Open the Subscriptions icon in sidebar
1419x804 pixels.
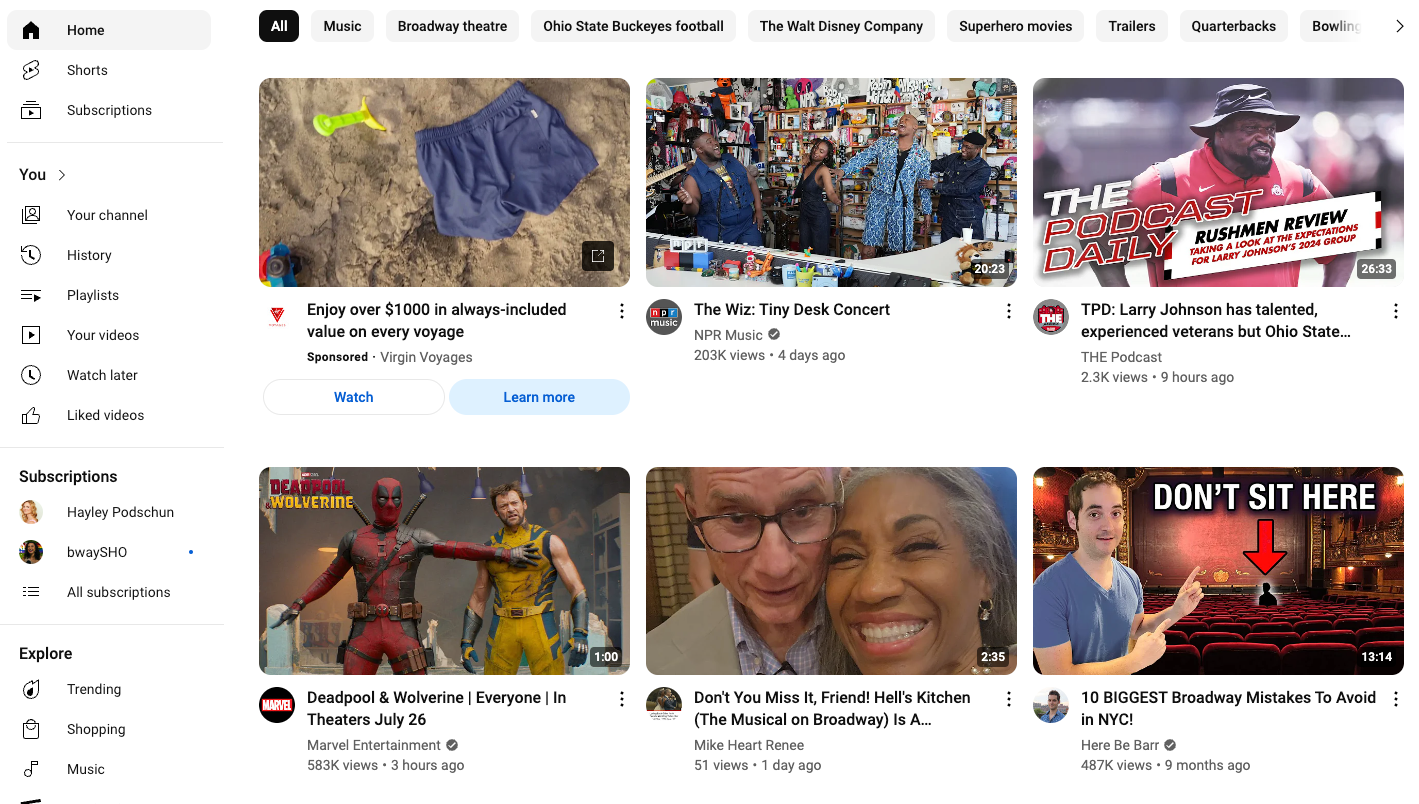tap(31, 110)
